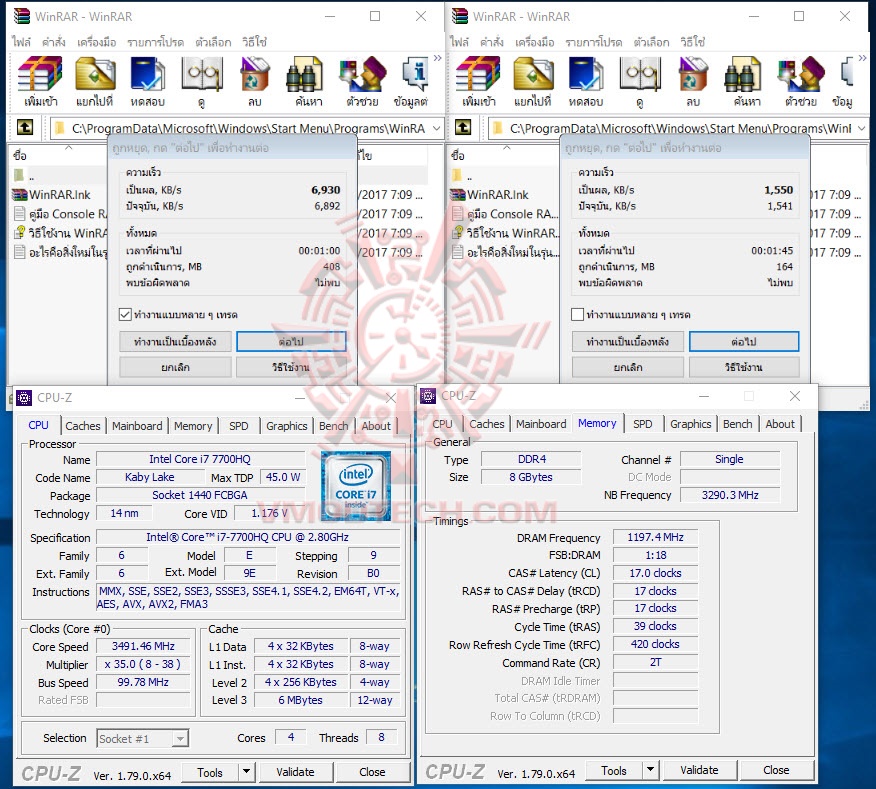Expand toolbar overflow chevron in left WinRAR window

(437, 58)
